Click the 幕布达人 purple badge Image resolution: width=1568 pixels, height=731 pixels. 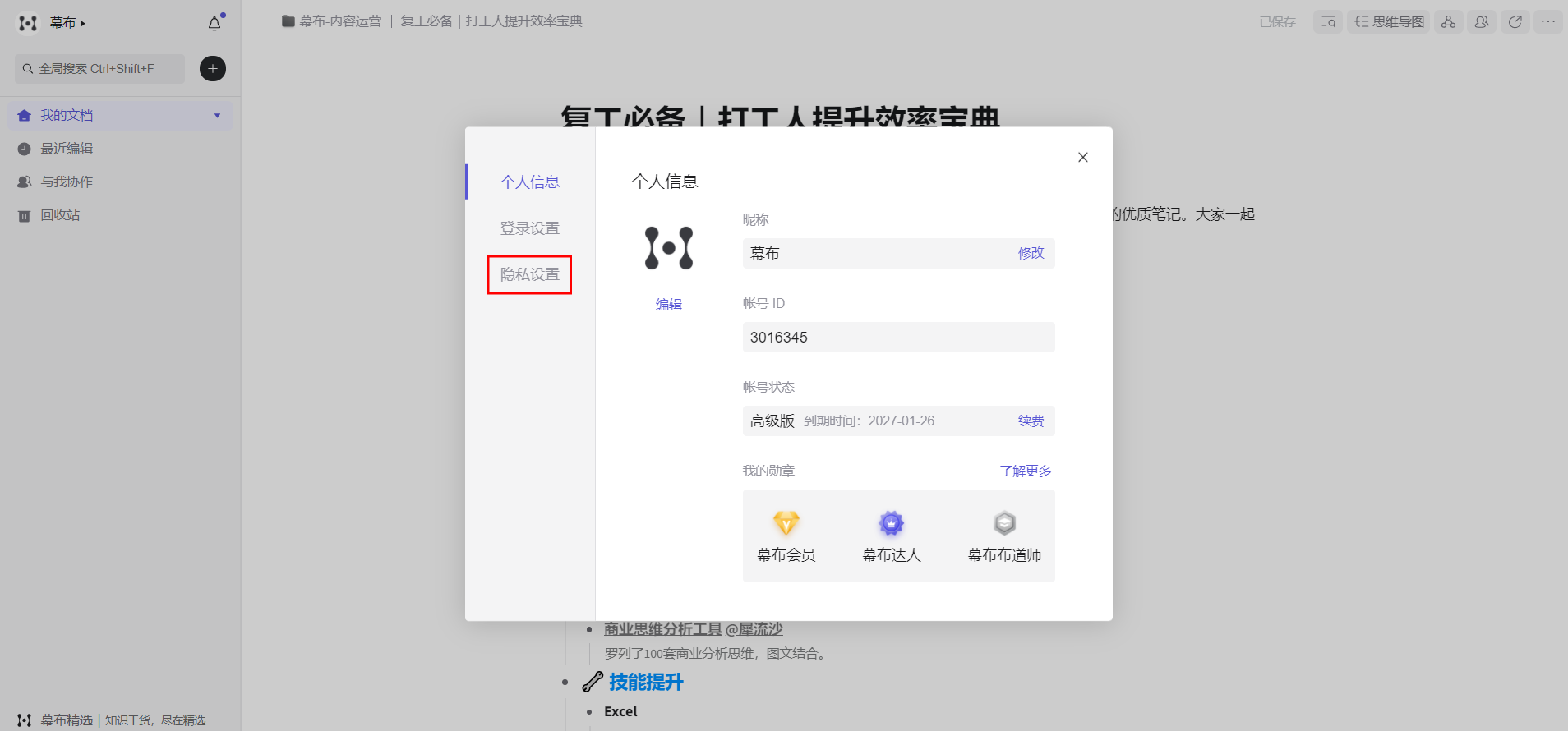tap(892, 522)
